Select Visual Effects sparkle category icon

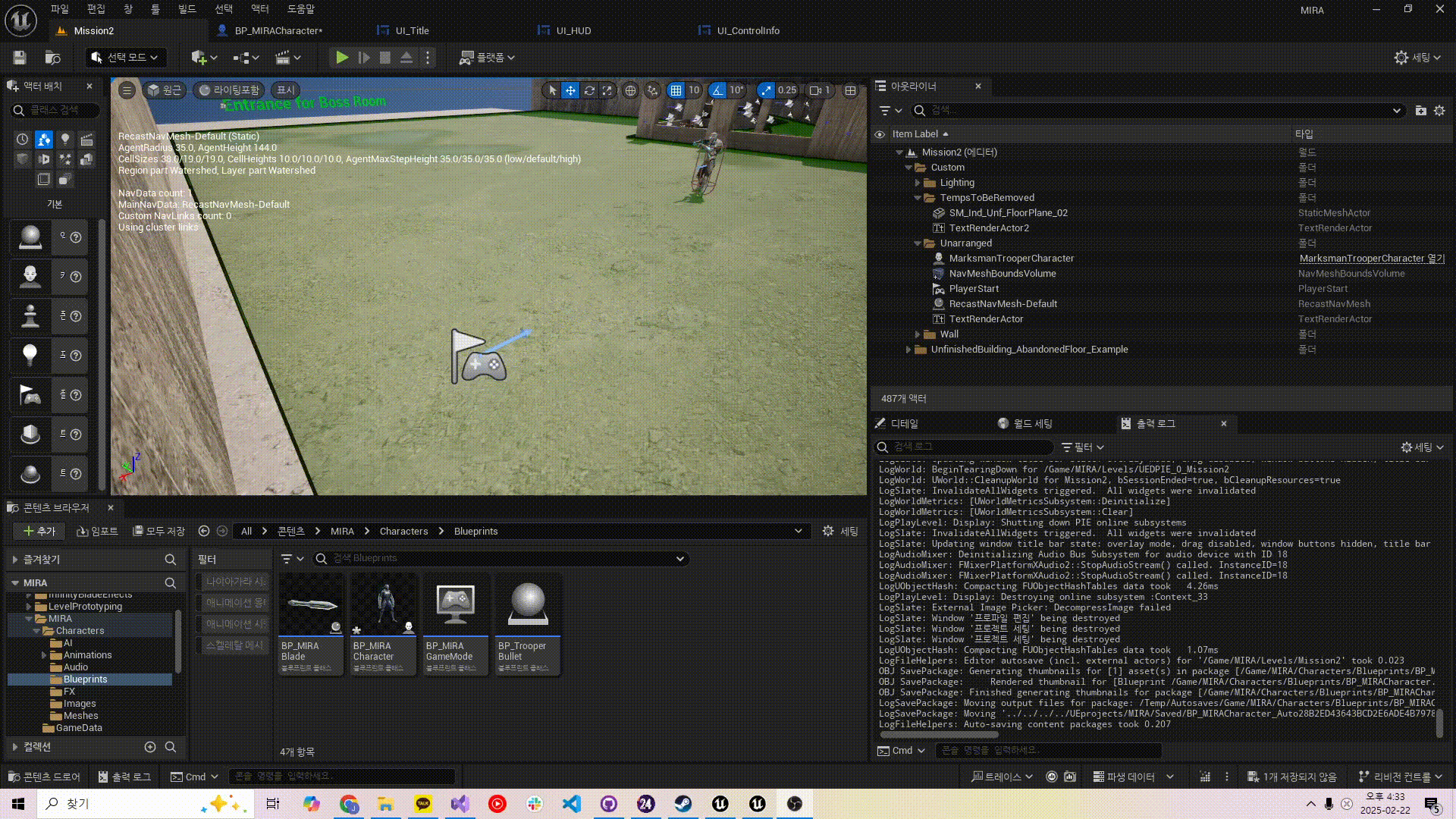tap(65, 159)
